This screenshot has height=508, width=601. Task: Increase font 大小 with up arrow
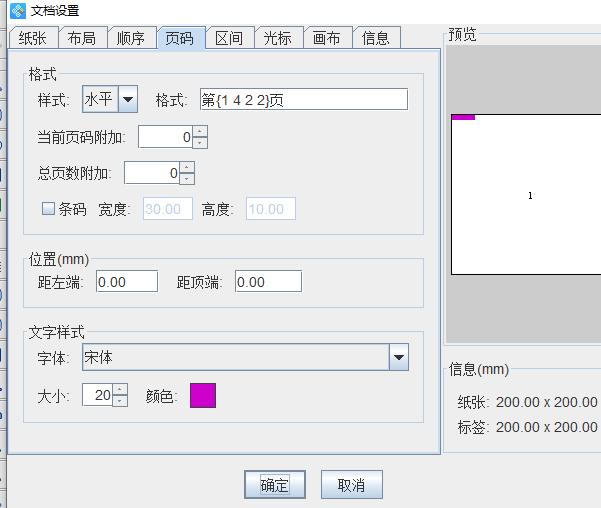point(120,390)
